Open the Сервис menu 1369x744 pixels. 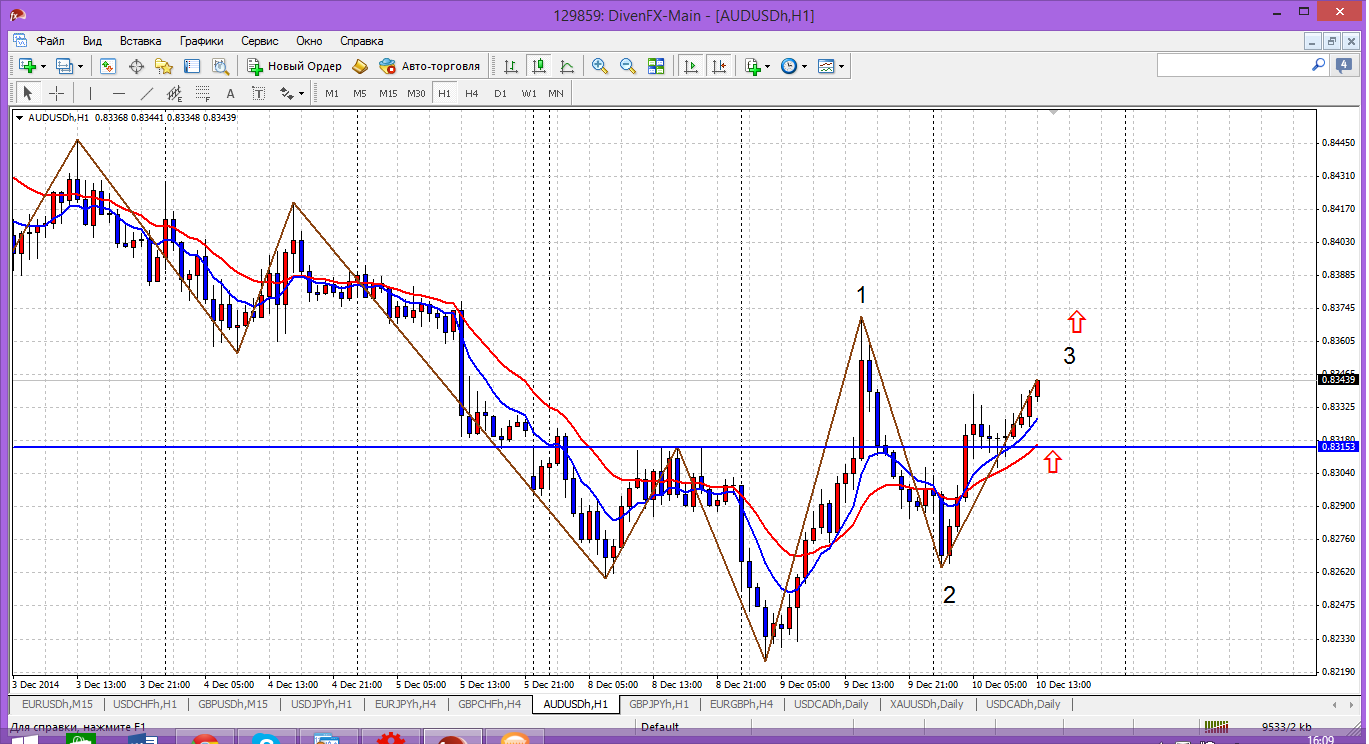coord(260,41)
